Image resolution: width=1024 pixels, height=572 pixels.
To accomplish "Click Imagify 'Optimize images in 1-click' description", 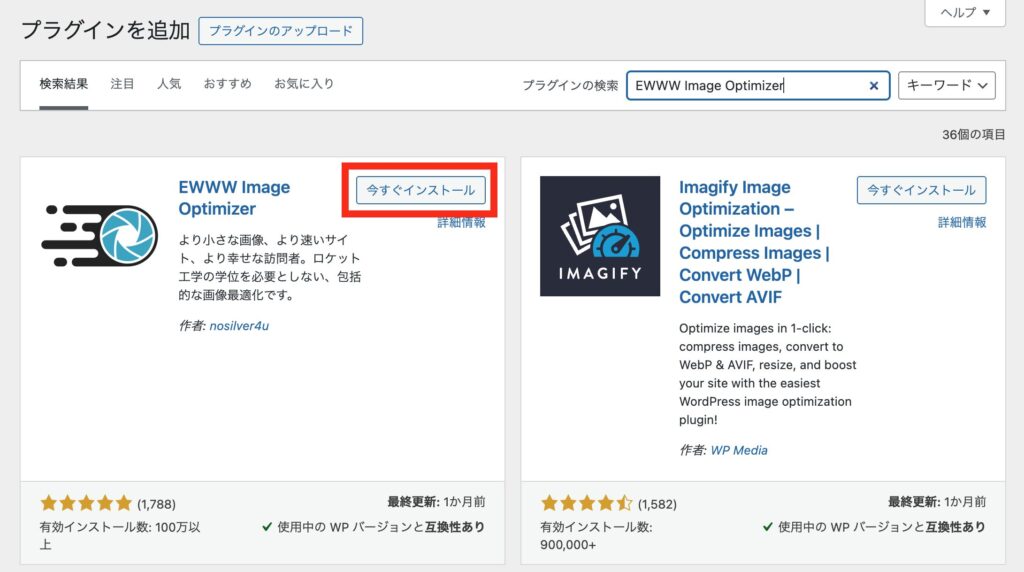I will [767, 374].
